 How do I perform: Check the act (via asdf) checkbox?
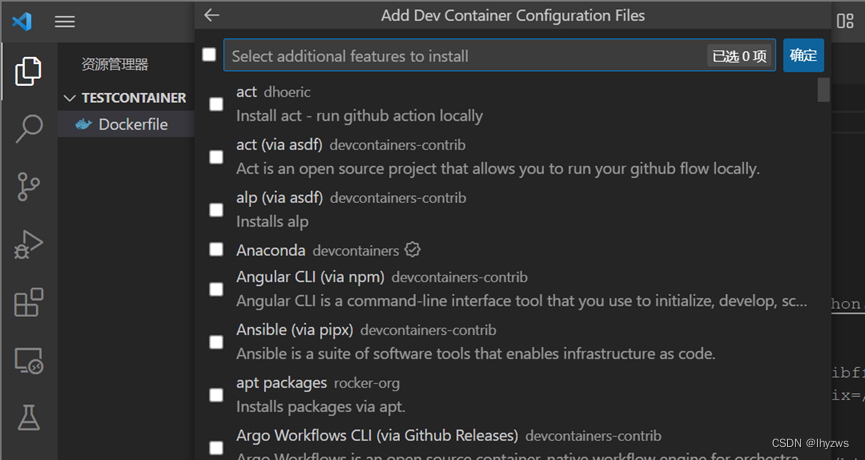coord(216,157)
